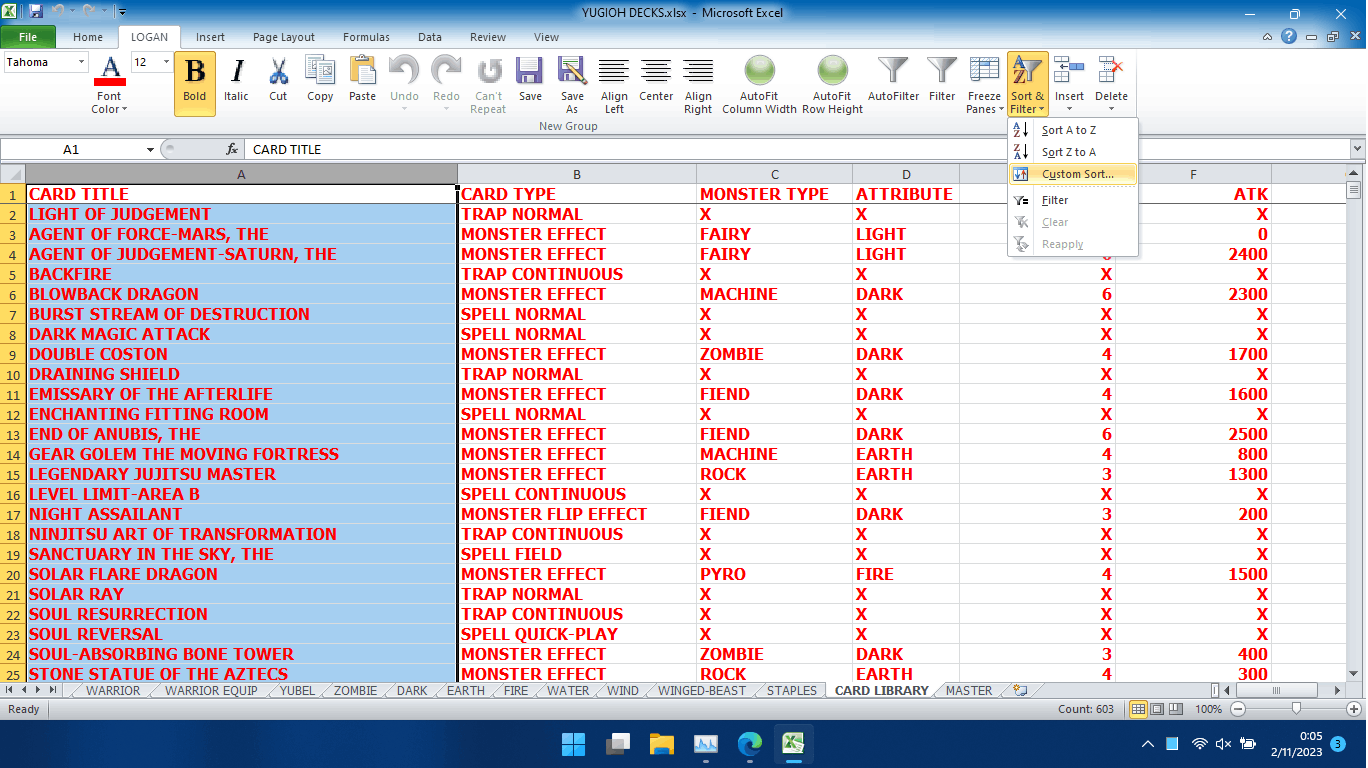The image size is (1368, 768).
Task: Expand the formula bar
Action: point(1357,149)
